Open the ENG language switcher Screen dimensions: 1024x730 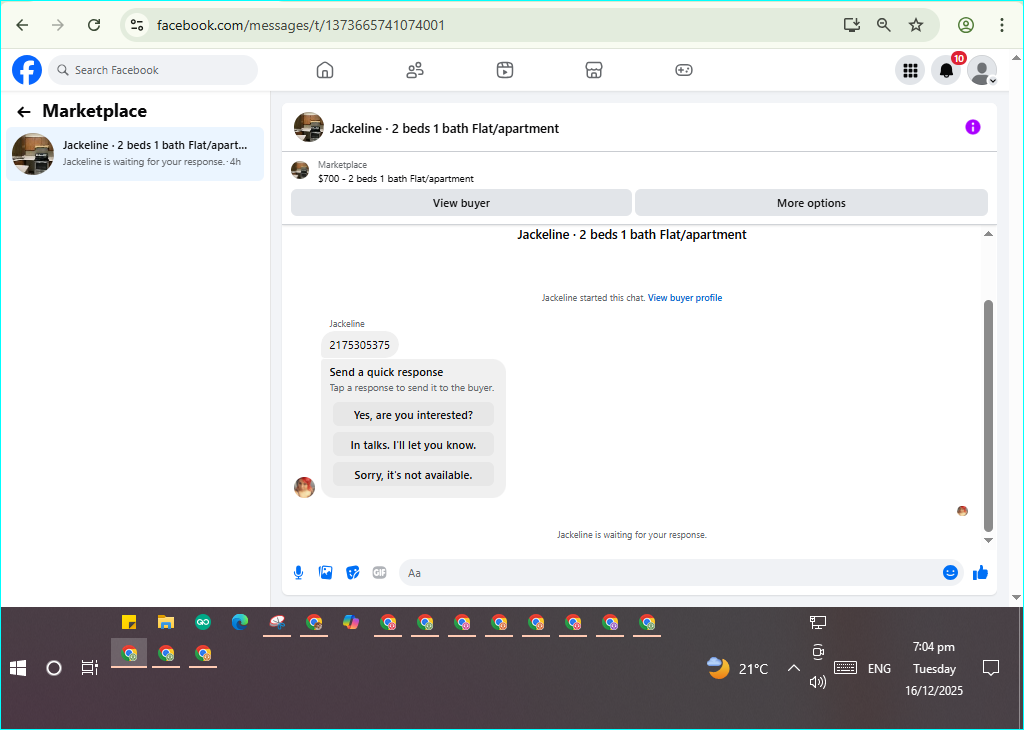879,669
